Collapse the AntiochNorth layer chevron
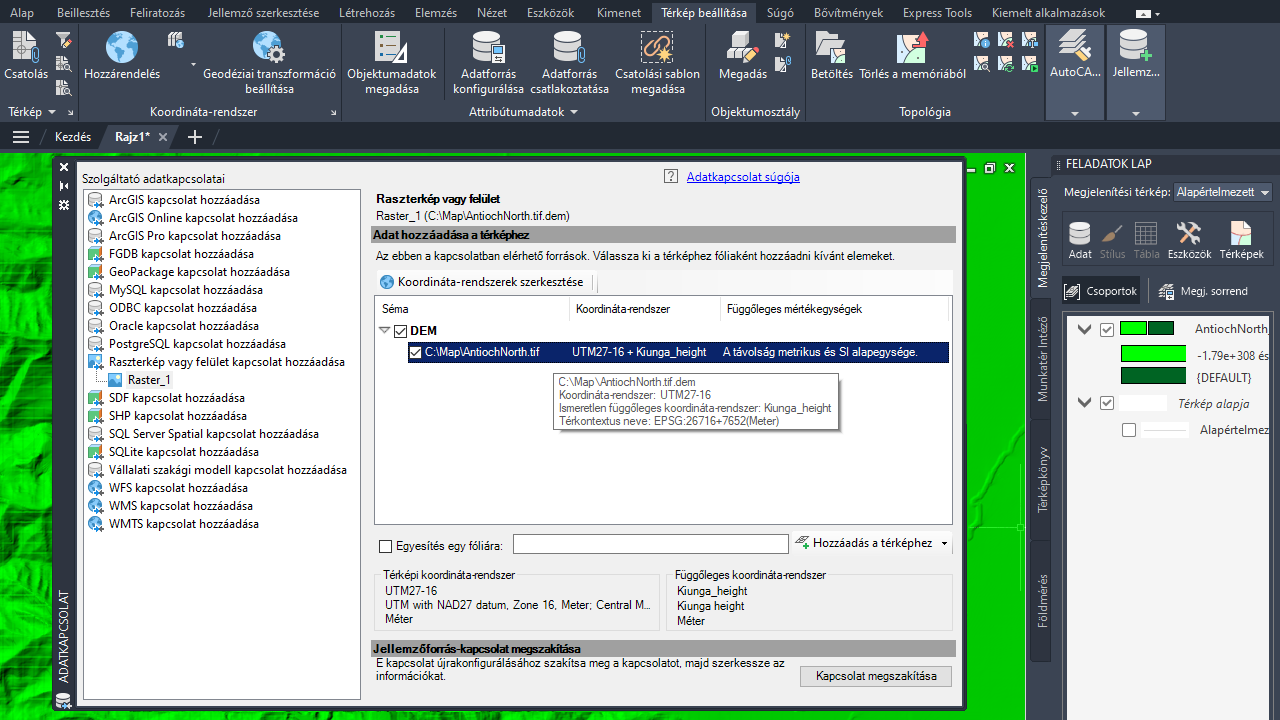1280x720 pixels. [1085, 329]
